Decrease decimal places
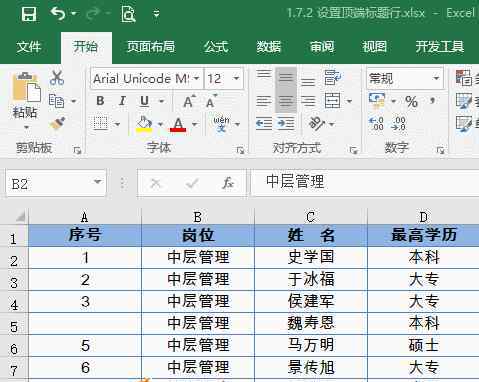 click(x=399, y=124)
